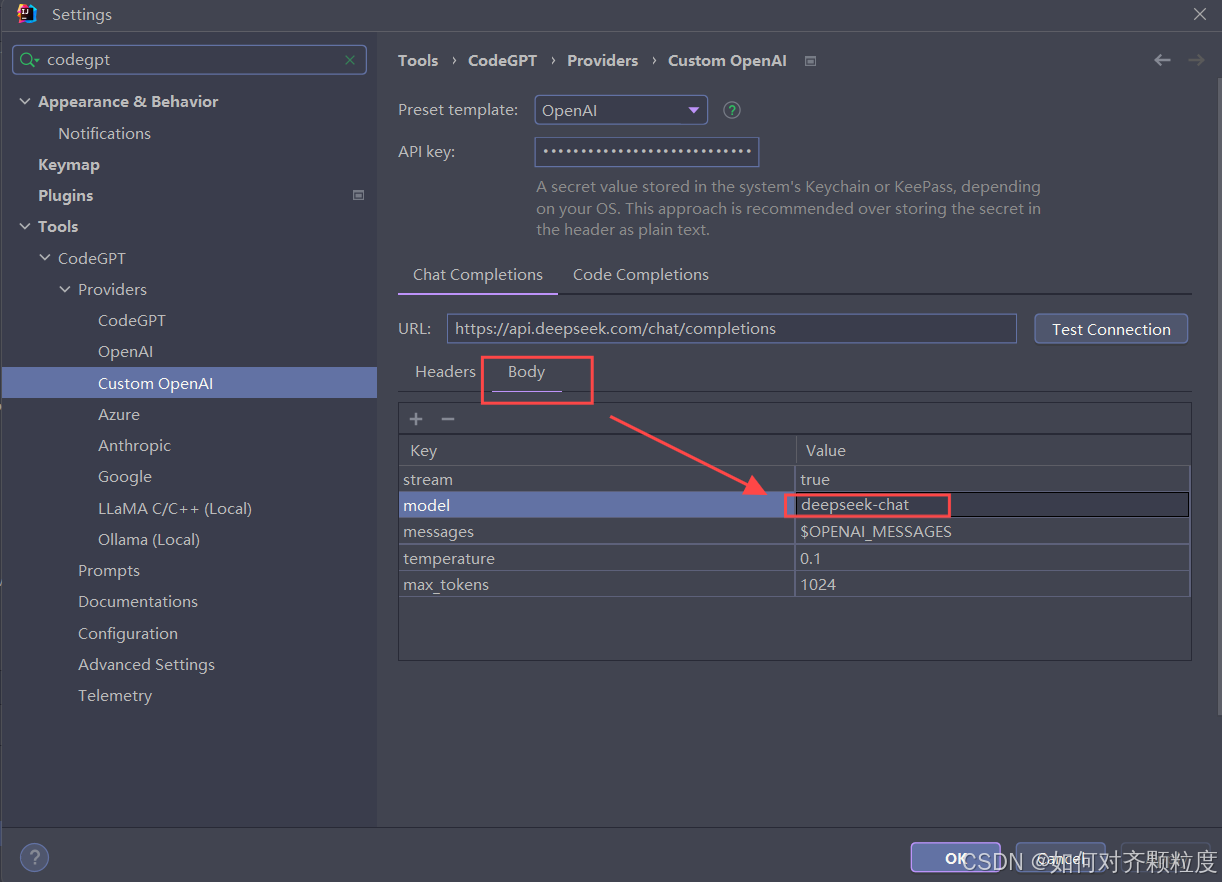Add a body row with the plus icon
Viewport: 1222px width, 882px height.
416,419
